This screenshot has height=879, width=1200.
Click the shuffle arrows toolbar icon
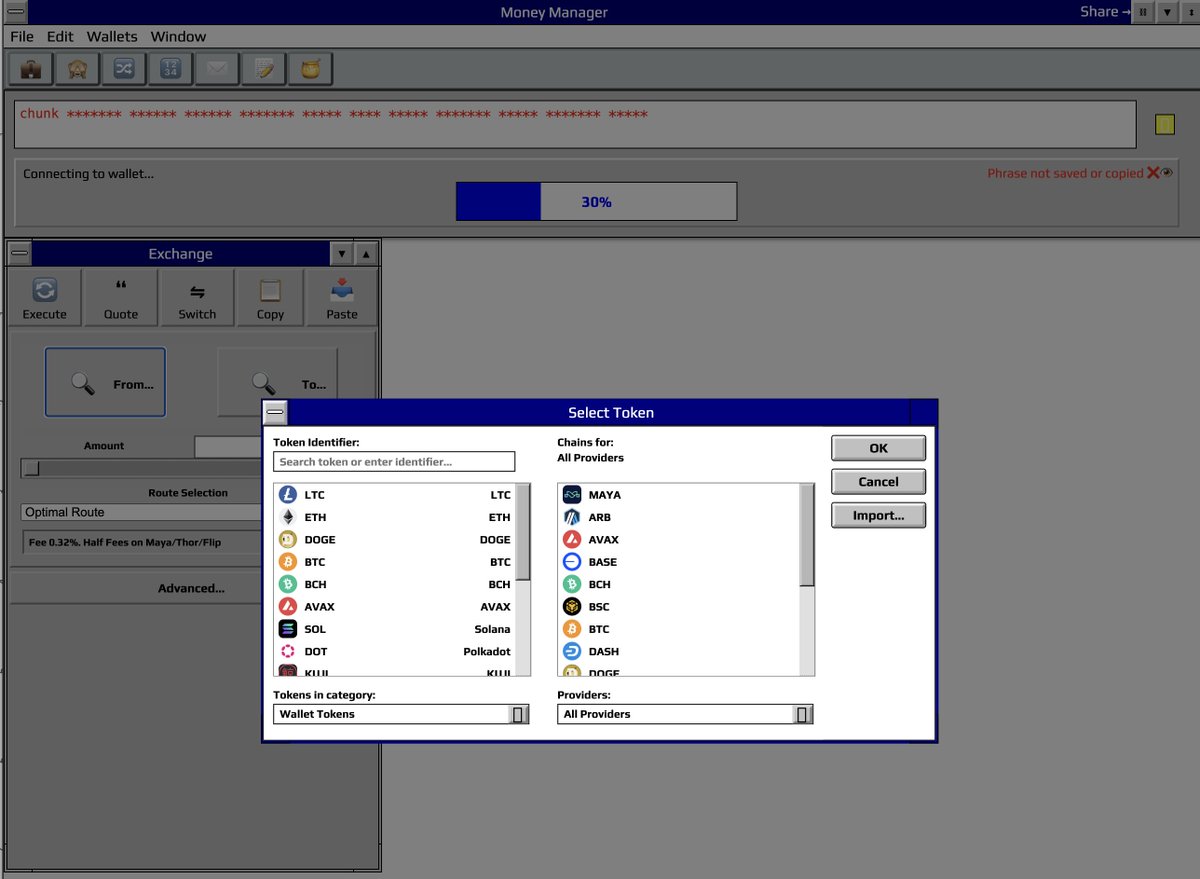[x=124, y=69]
